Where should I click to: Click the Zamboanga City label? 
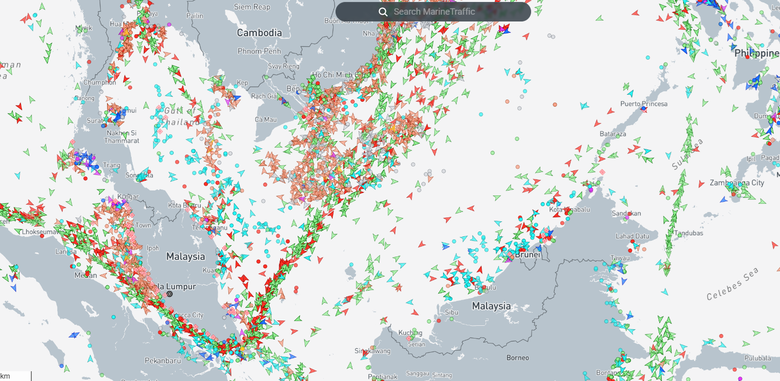[737, 183]
